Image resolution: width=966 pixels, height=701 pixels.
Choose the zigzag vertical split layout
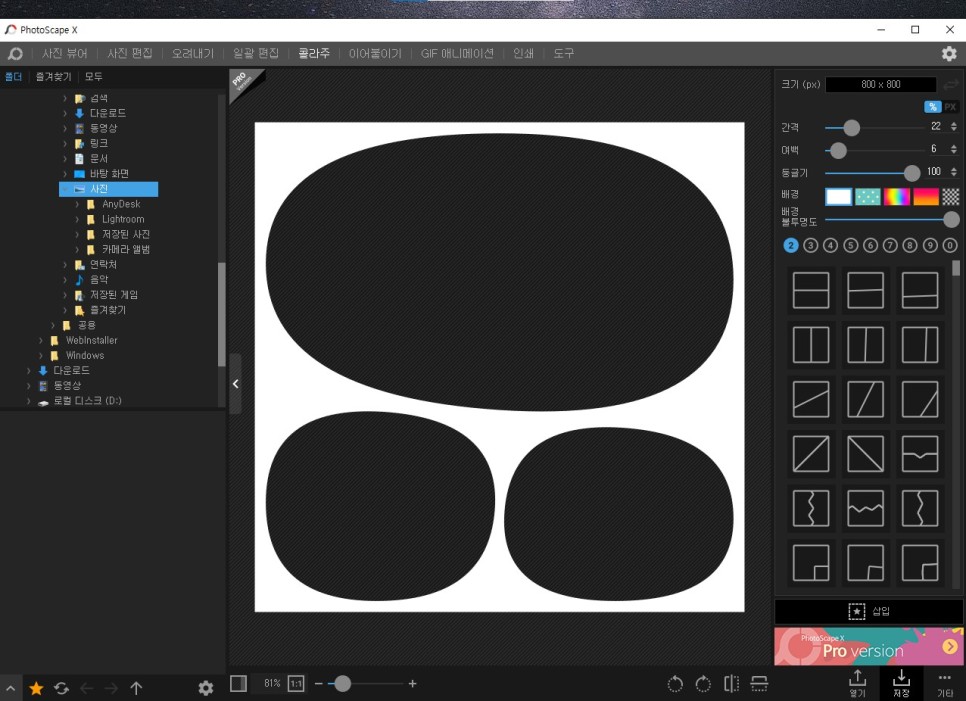811,508
